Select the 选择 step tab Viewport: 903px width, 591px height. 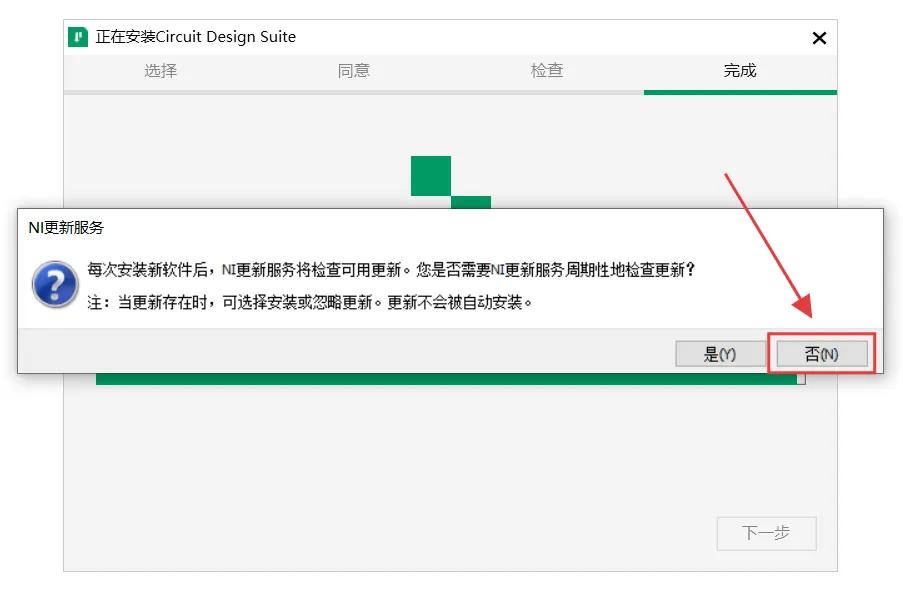point(161,71)
